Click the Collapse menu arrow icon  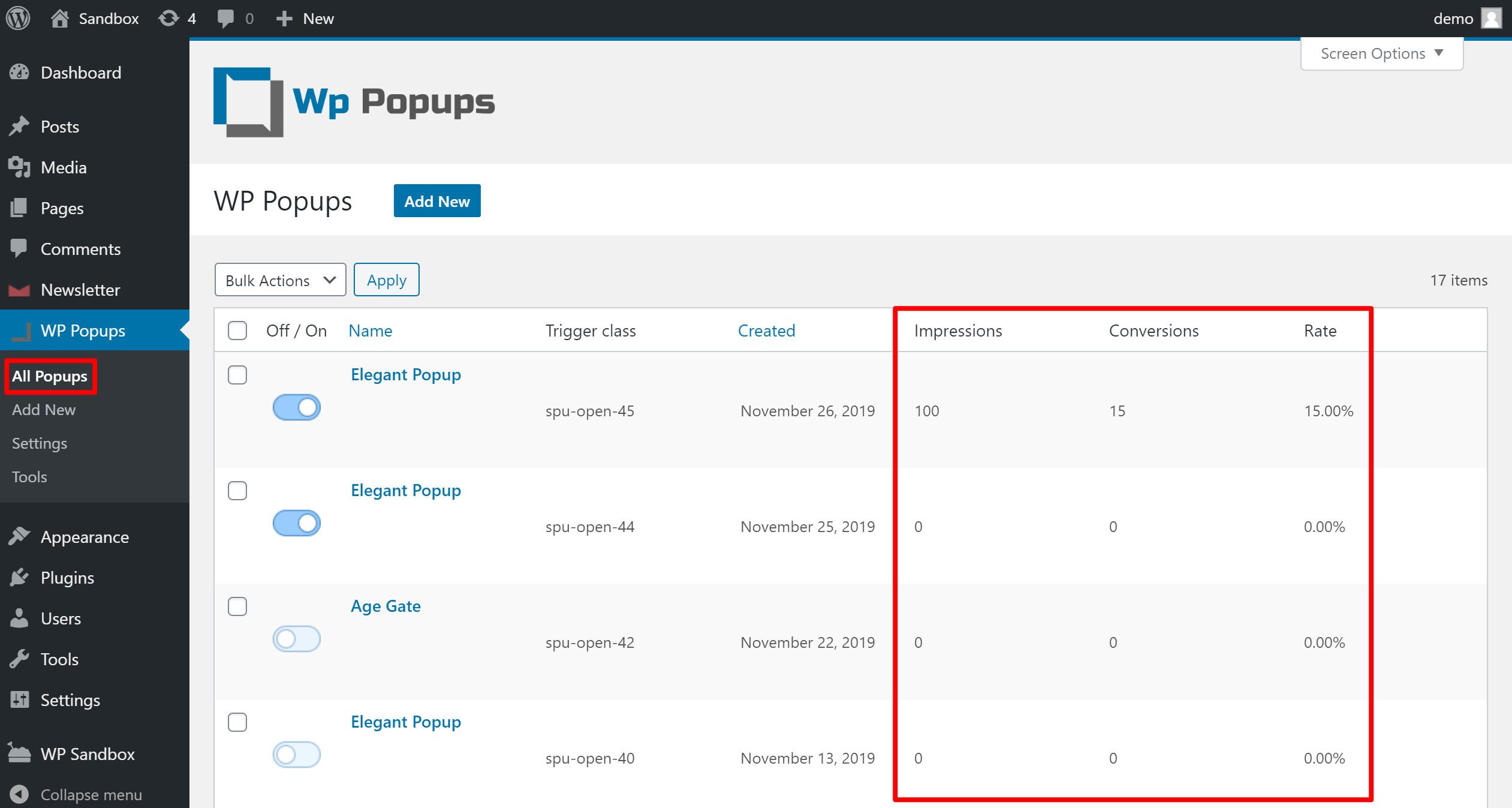(19, 794)
